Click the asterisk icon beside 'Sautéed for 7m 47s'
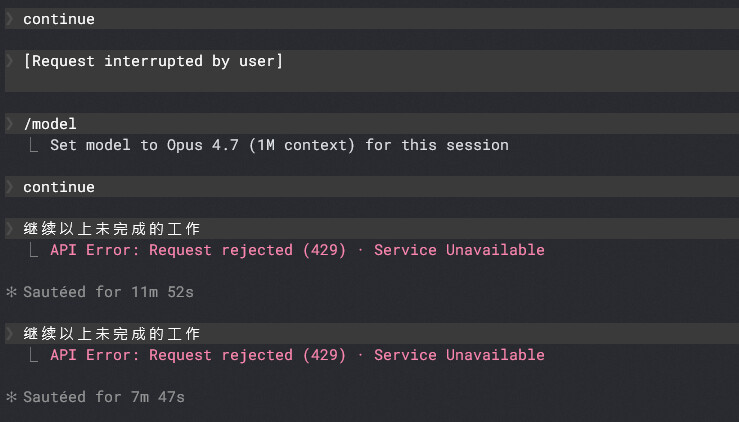This screenshot has width=739, height=422. (x=11, y=397)
